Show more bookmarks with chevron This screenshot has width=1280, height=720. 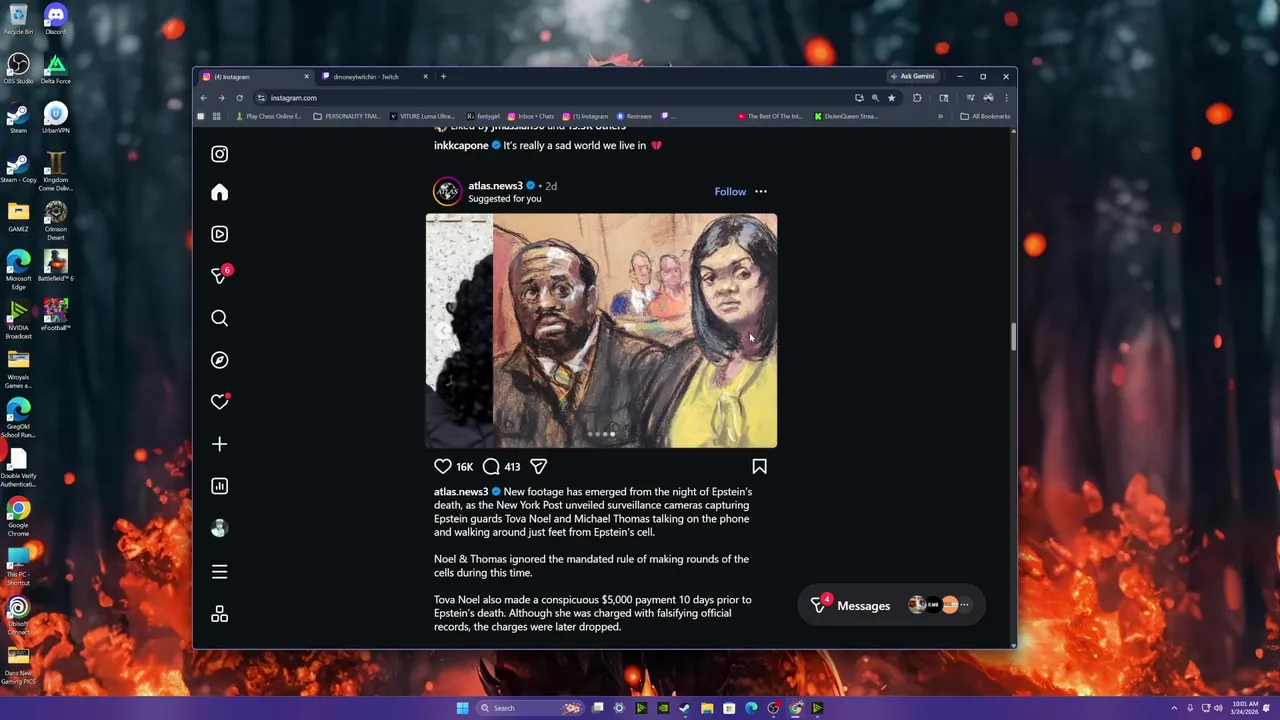click(x=940, y=116)
